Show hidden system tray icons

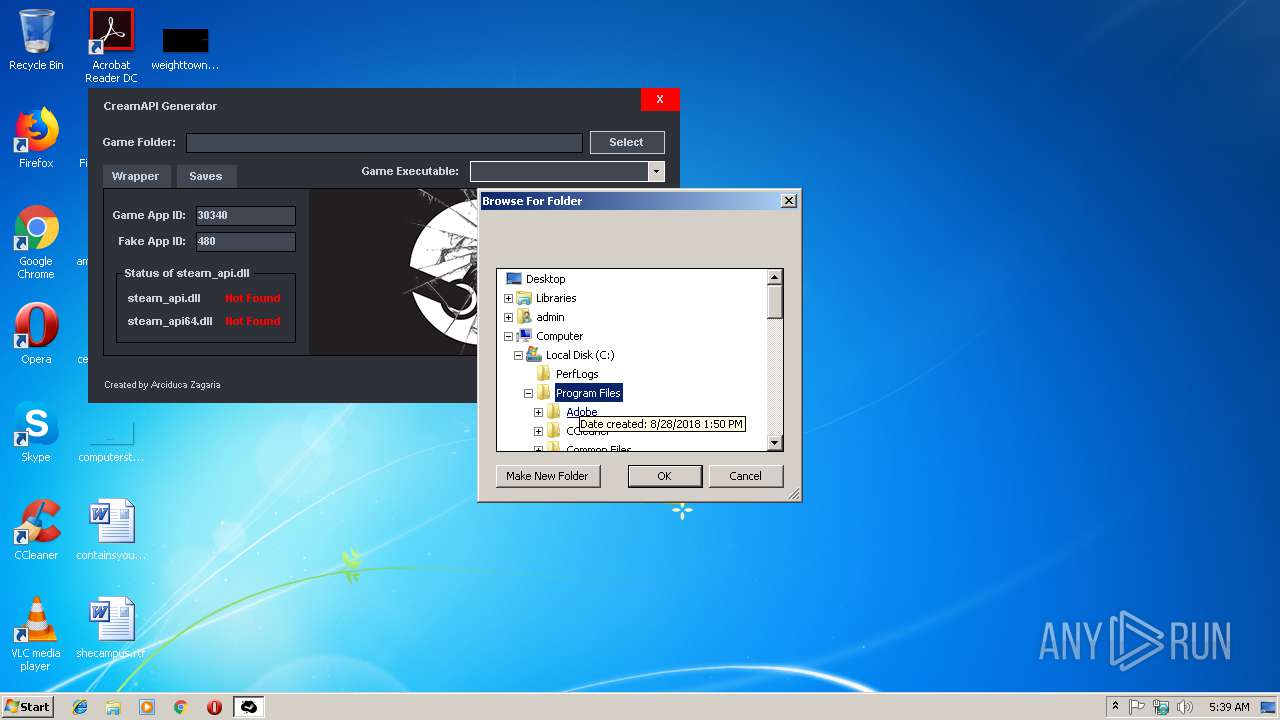pyautogui.click(x=1115, y=707)
